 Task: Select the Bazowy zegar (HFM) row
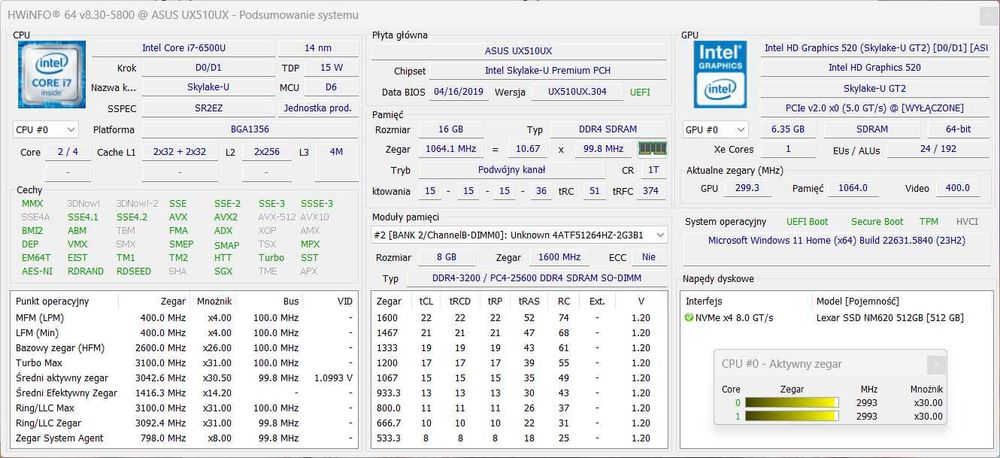(184, 348)
